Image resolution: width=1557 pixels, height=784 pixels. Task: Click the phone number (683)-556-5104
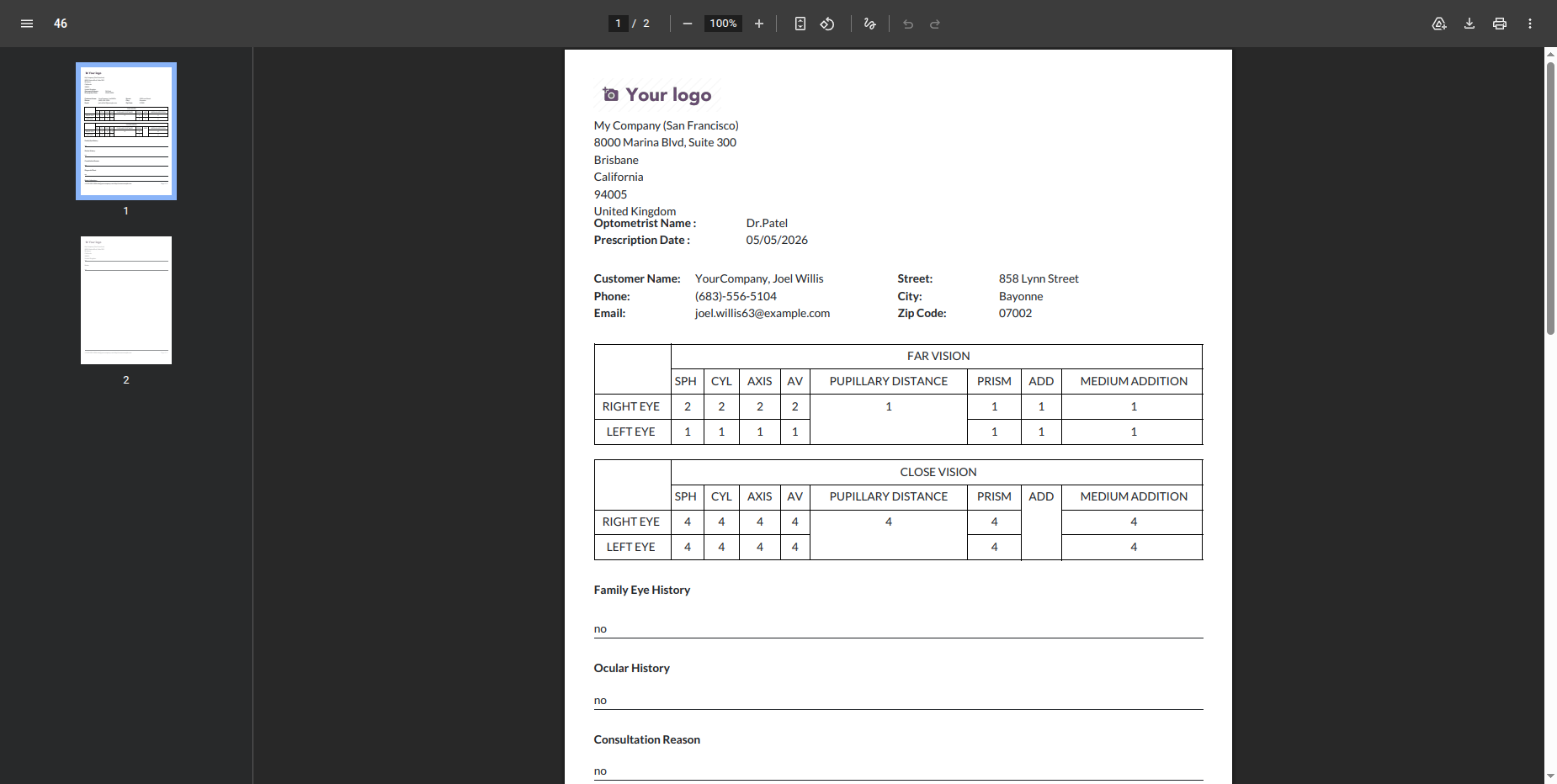[736, 296]
